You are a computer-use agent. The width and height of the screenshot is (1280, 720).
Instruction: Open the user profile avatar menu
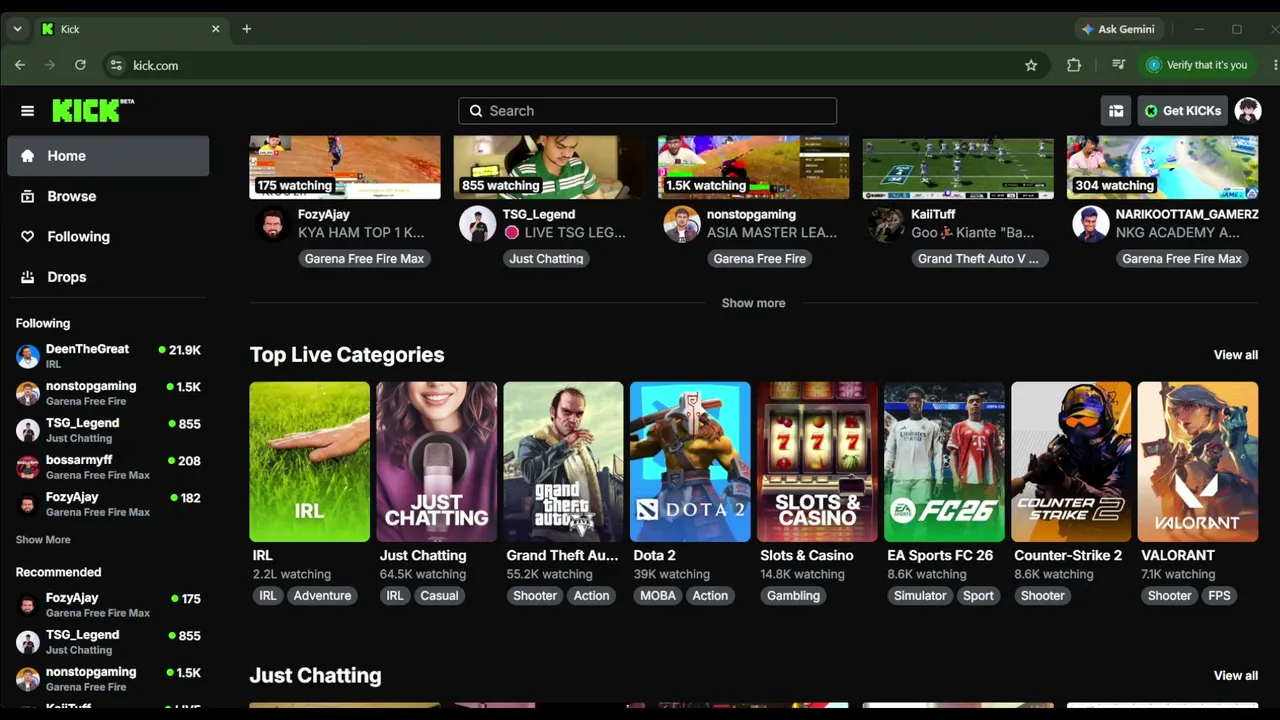1248,111
